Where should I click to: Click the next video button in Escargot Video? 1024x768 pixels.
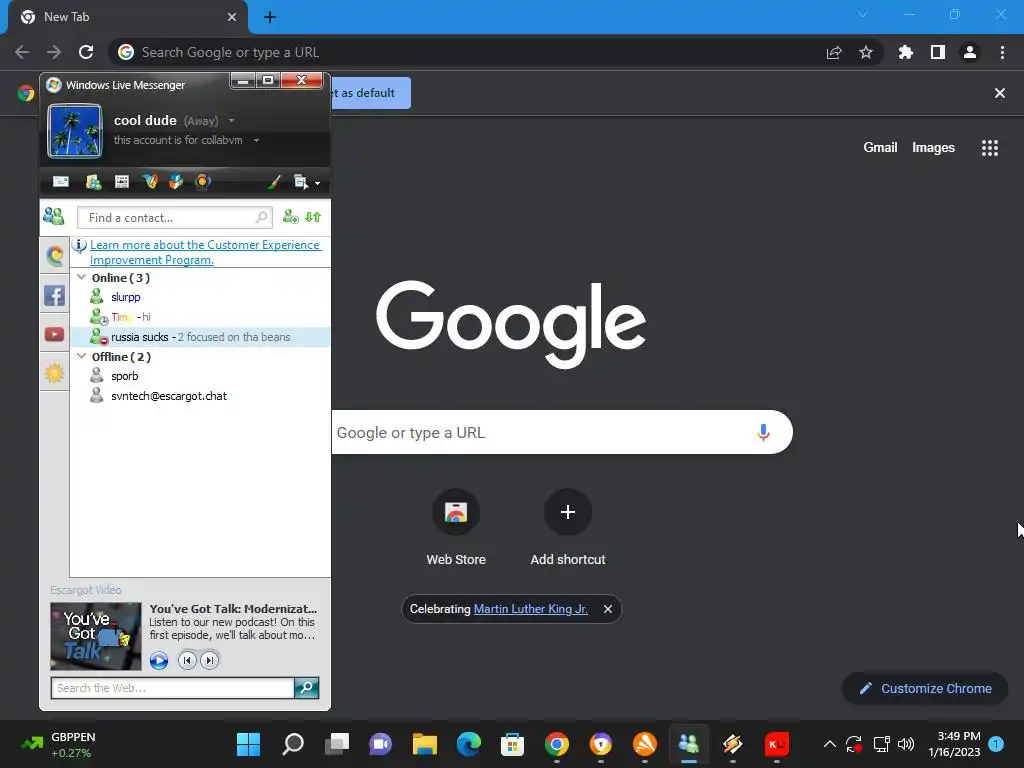[210, 660]
